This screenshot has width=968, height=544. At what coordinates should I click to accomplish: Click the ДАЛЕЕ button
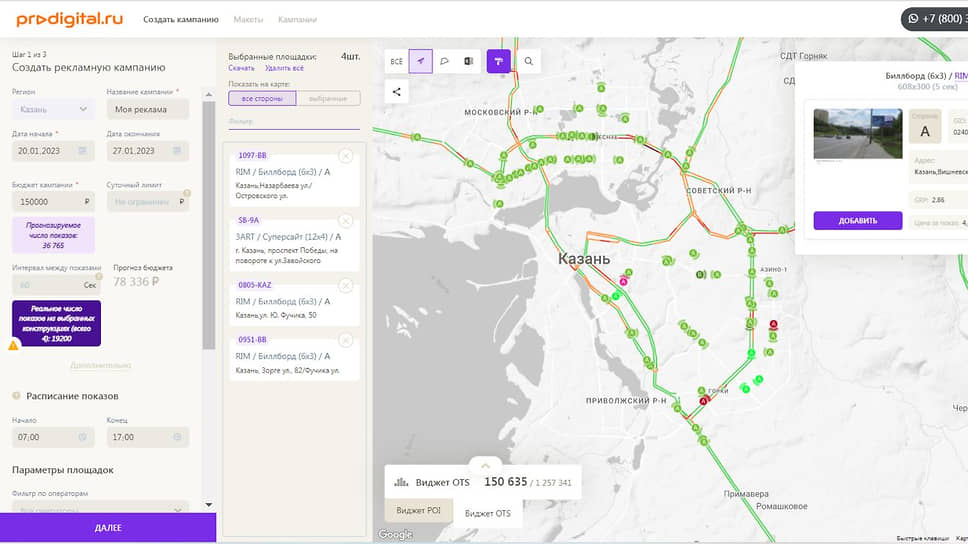pyautogui.click(x=108, y=528)
